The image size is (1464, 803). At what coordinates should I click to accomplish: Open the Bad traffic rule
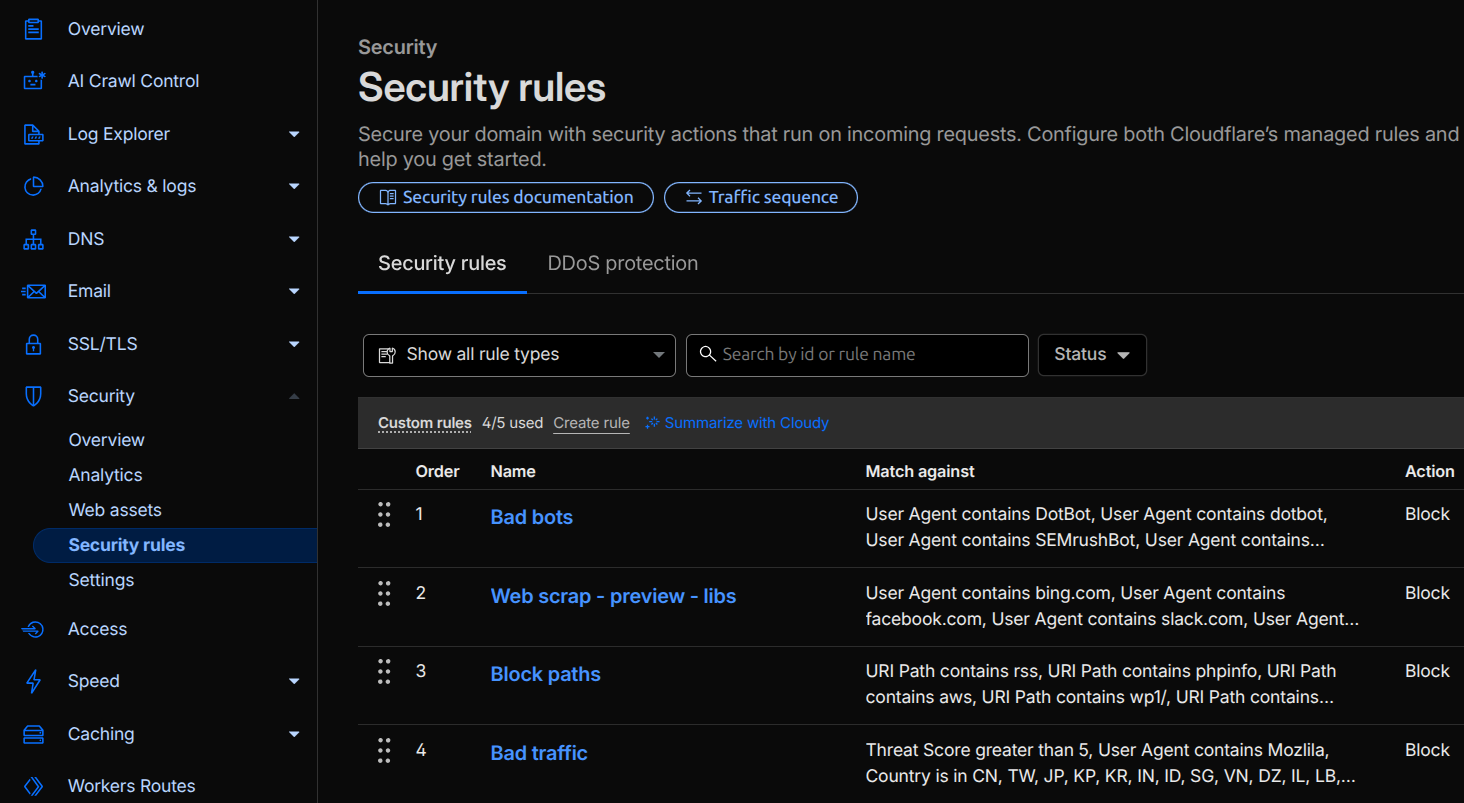(539, 753)
